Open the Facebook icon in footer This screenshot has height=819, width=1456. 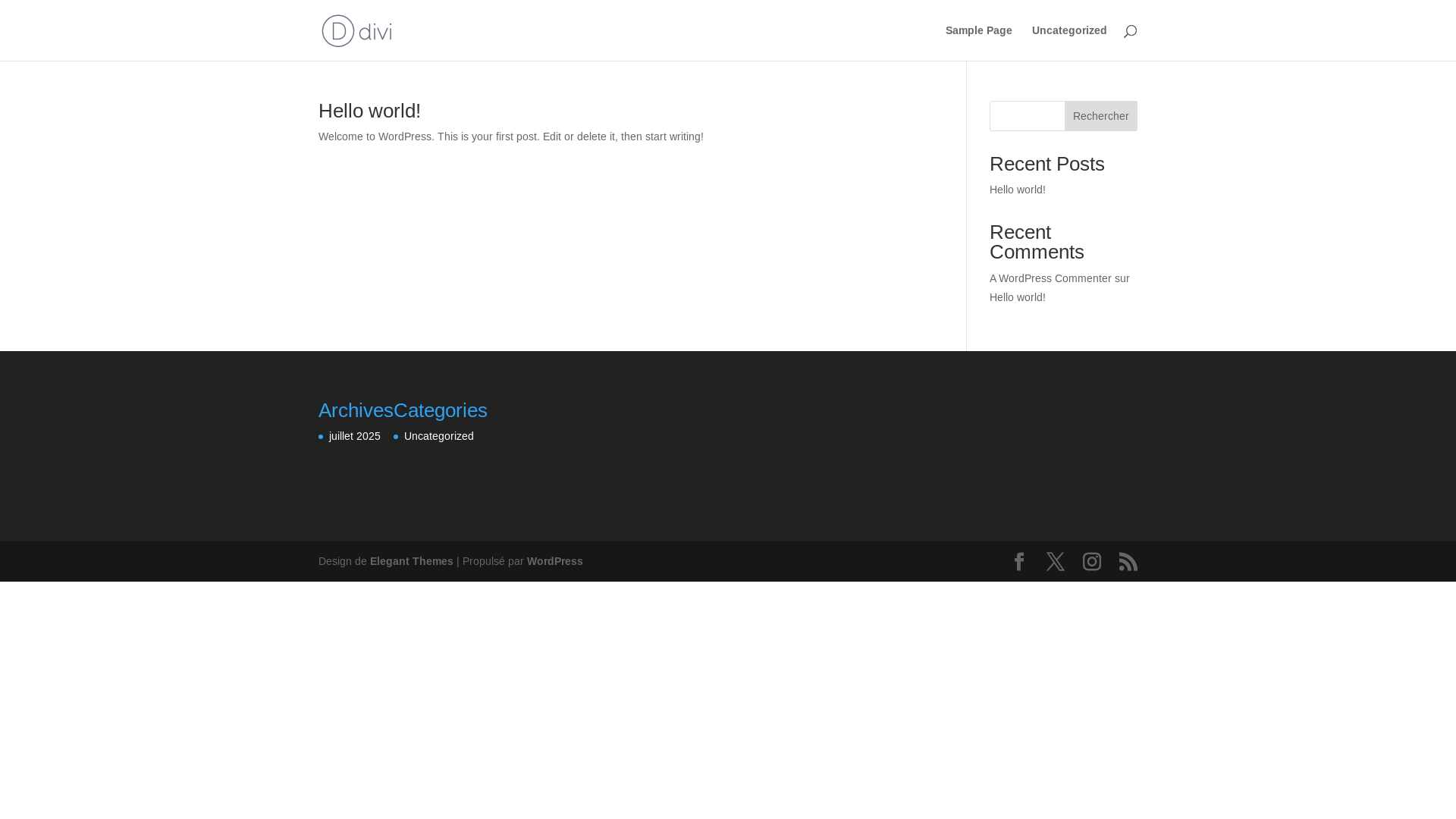tap(1019, 561)
